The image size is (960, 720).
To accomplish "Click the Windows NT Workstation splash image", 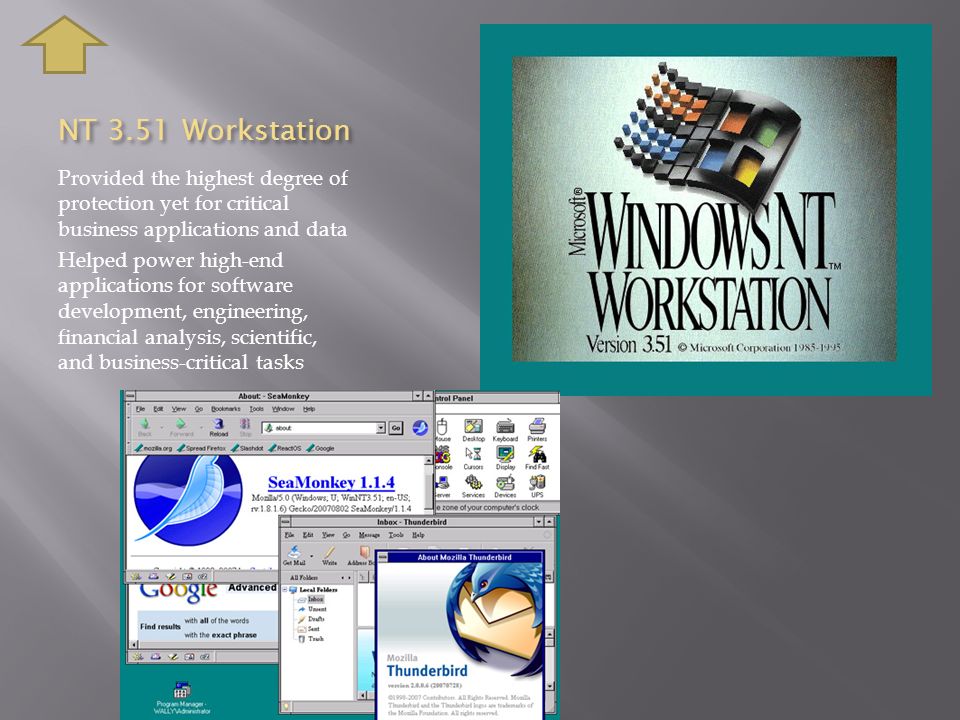I will [705, 209].
